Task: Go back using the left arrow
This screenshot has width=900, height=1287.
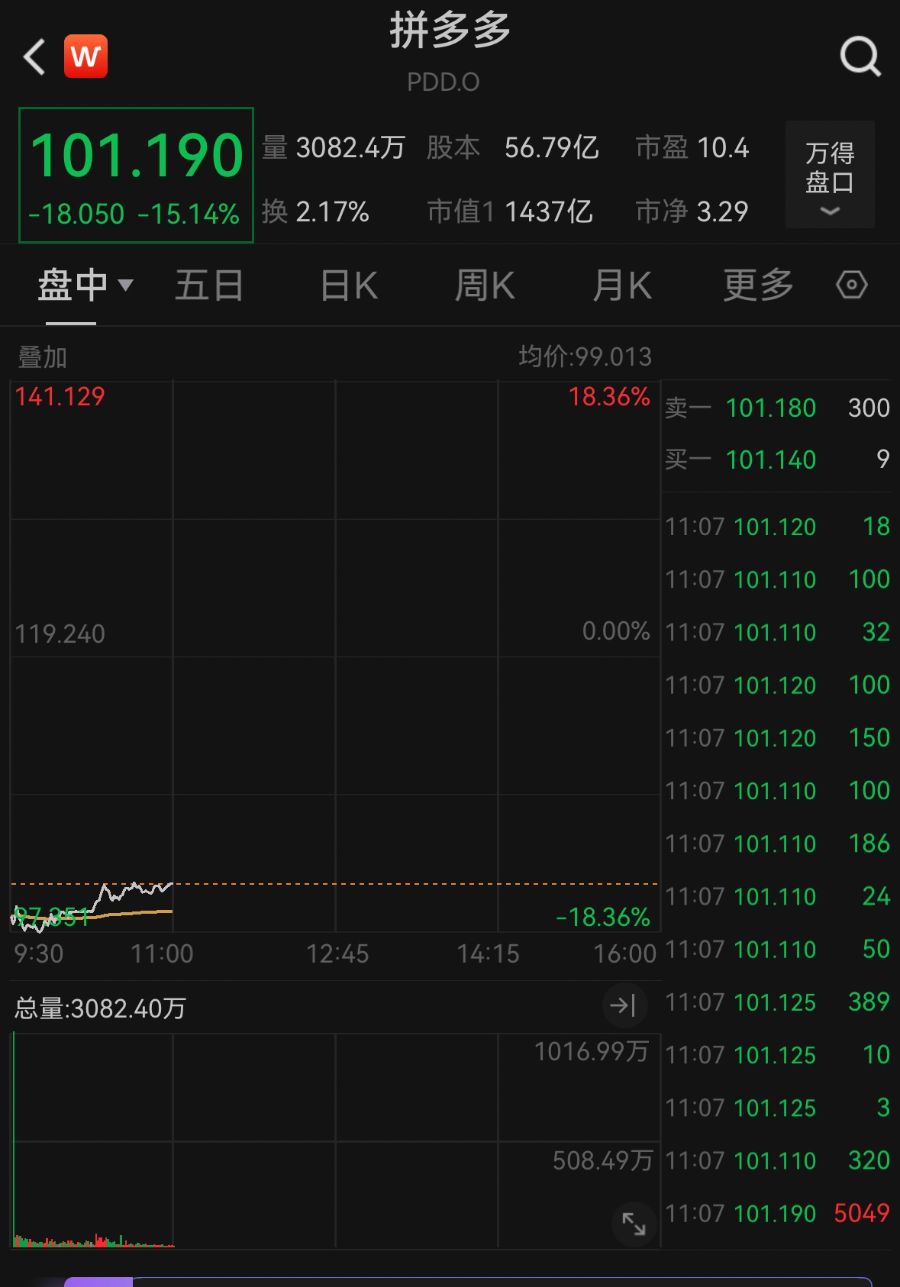Action: point(35,57)
